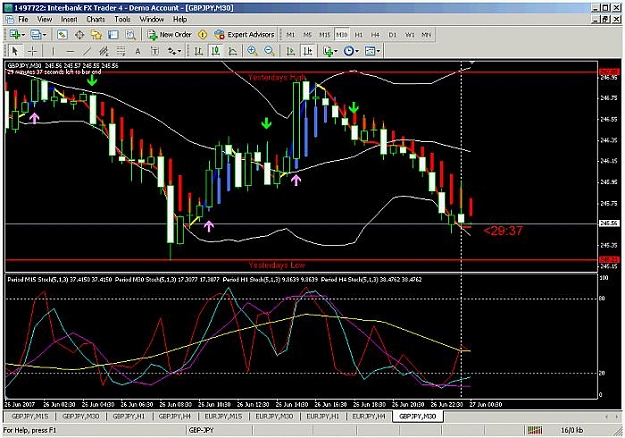This screenshot has width=625, height=438.
Task: Switch timeframe to M15
Action: tap(324, 35)
